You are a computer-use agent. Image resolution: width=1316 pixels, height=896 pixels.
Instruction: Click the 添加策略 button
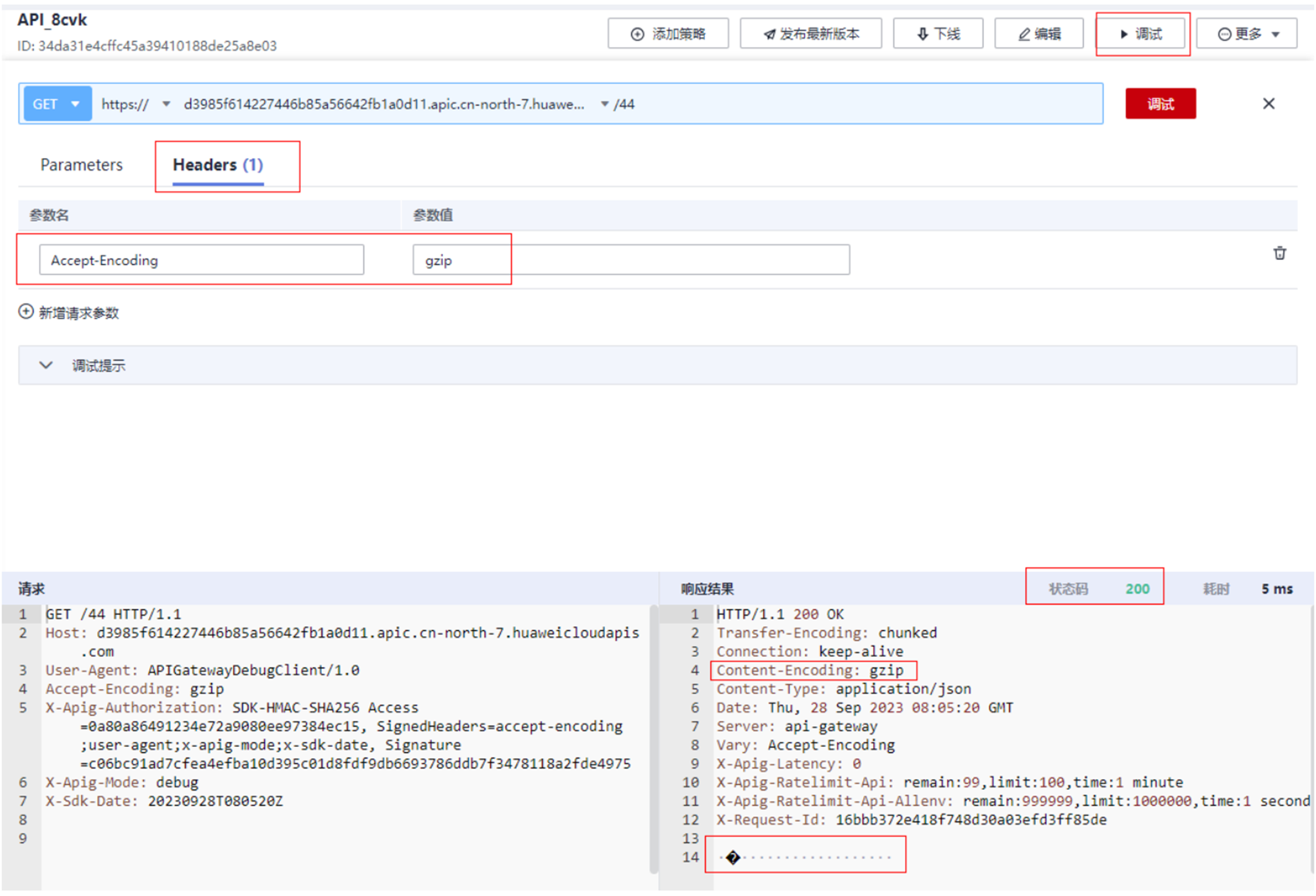(x=668, y=34)
